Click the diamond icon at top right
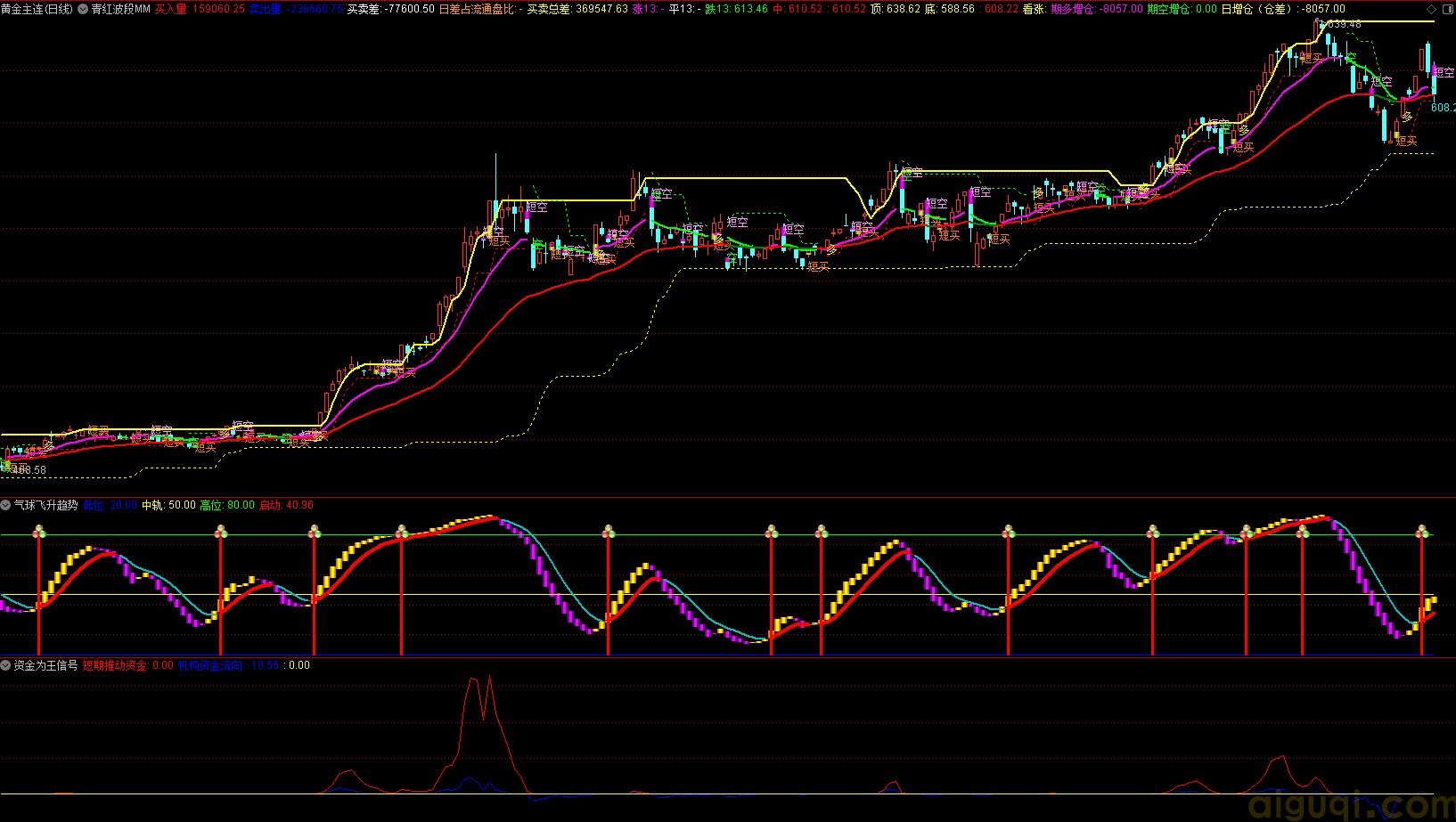Screen dimensions: 1456x822 [x=1432, y=9]
